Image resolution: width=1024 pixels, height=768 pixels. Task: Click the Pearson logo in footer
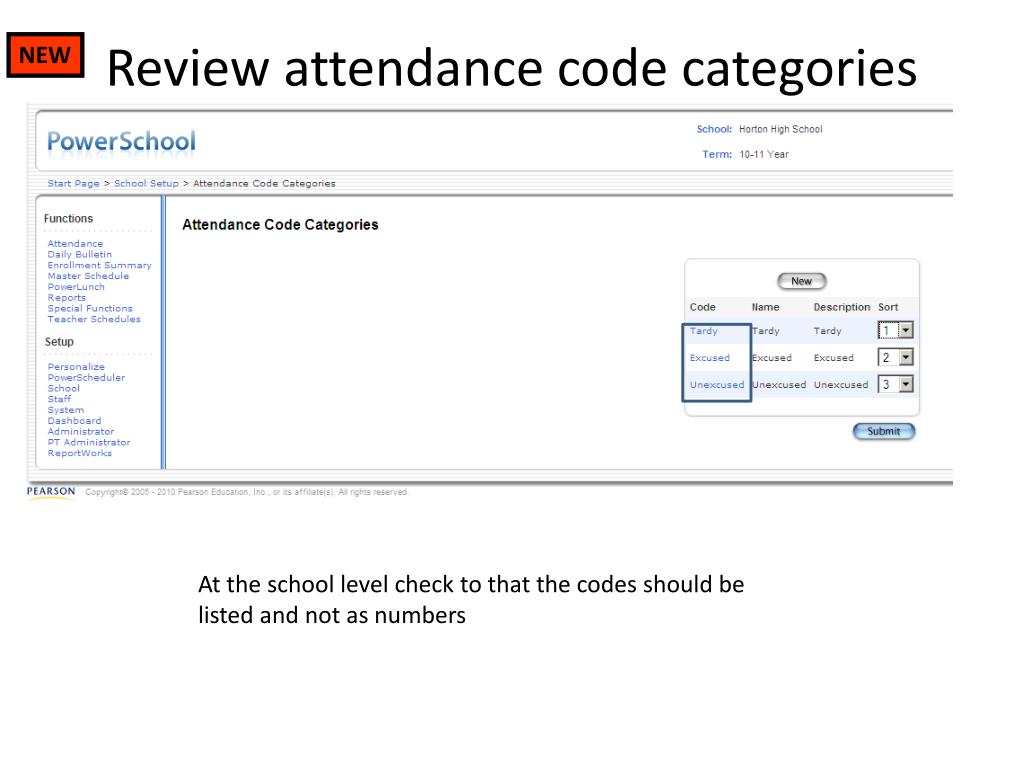51,492
